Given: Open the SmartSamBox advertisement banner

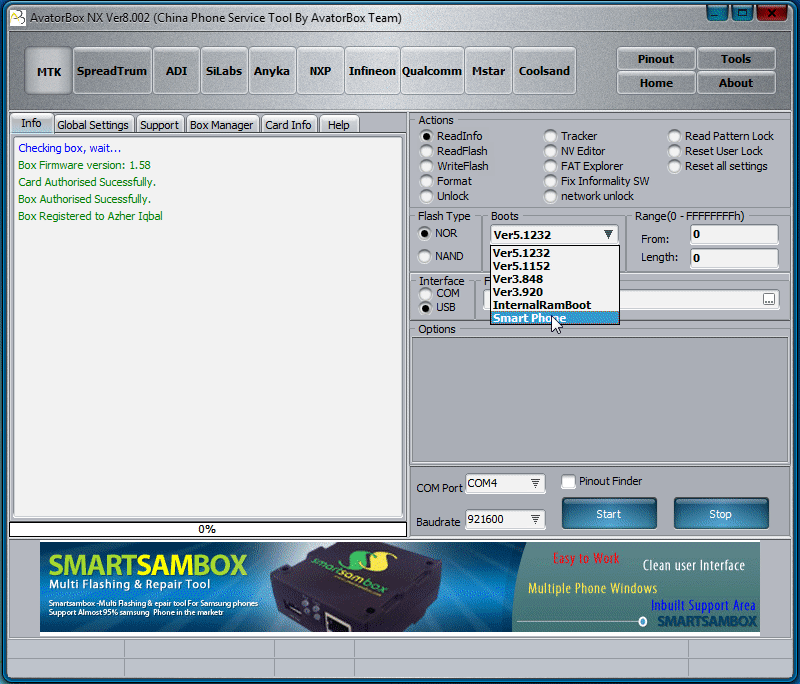Looking at the screenshot, I should click(399, 587).
